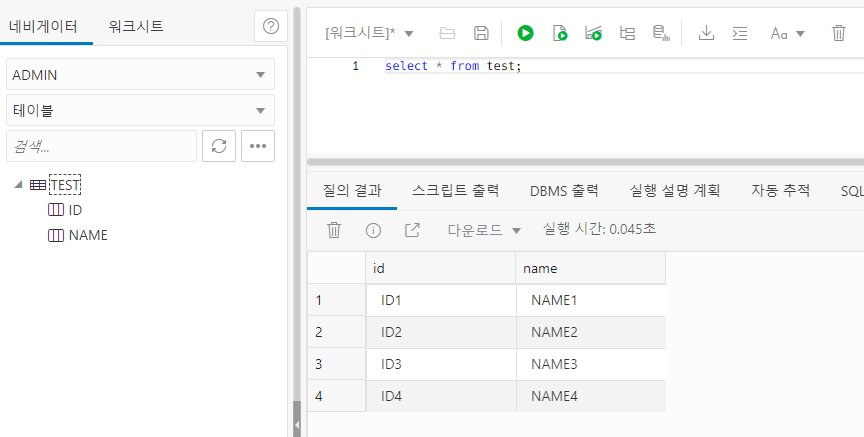This screenshot has height=437, width=864.
Task: Click the database load data icon
Action: coord(661,33)
